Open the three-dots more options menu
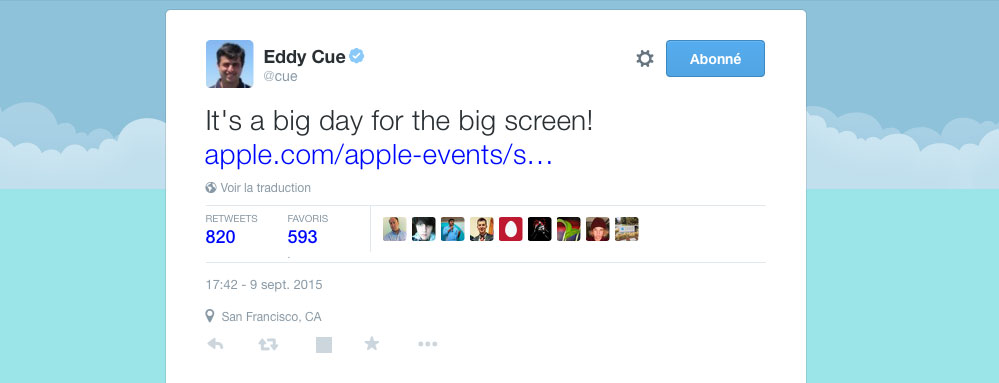Viewport: 999px width, 383px height. pyautogui.click(x=428, y=344)
